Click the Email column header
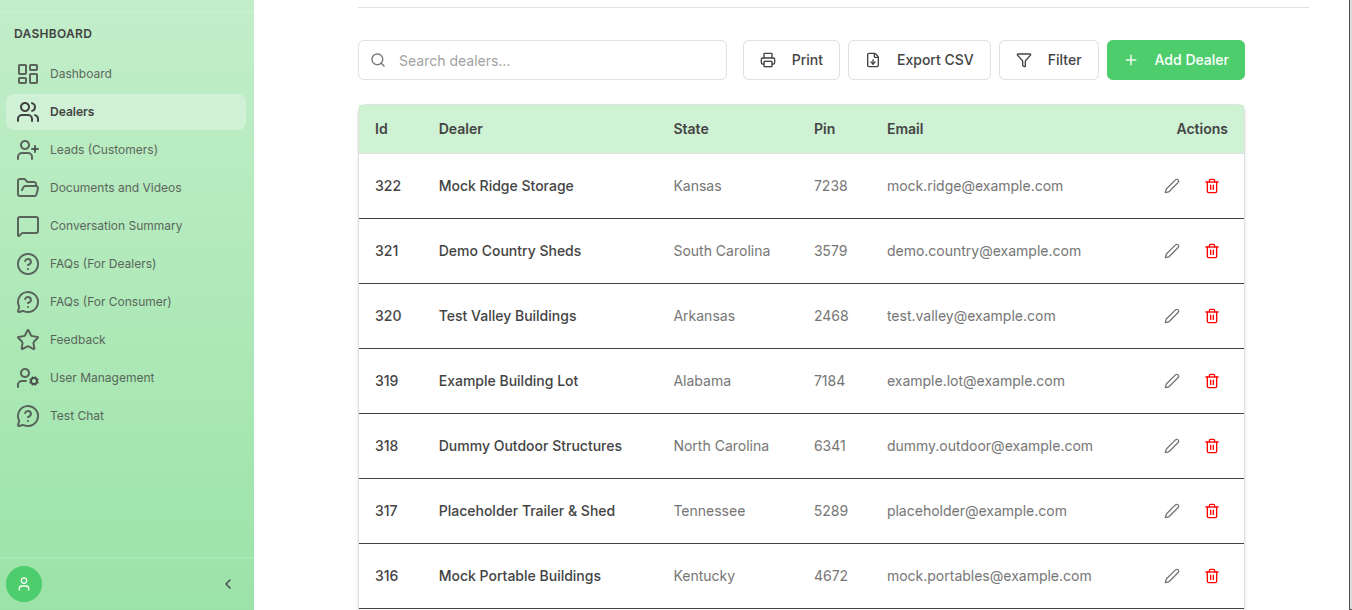Screen dimensions: 1352x610 [x=905, y=129]
